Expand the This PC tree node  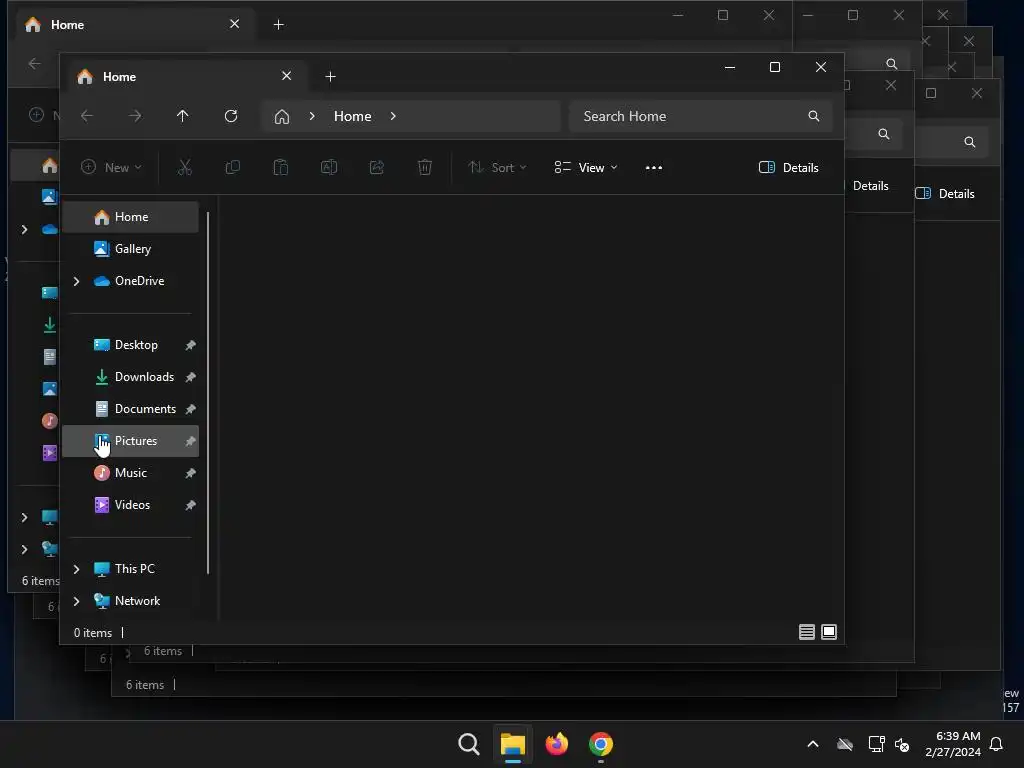coord(76,569)
